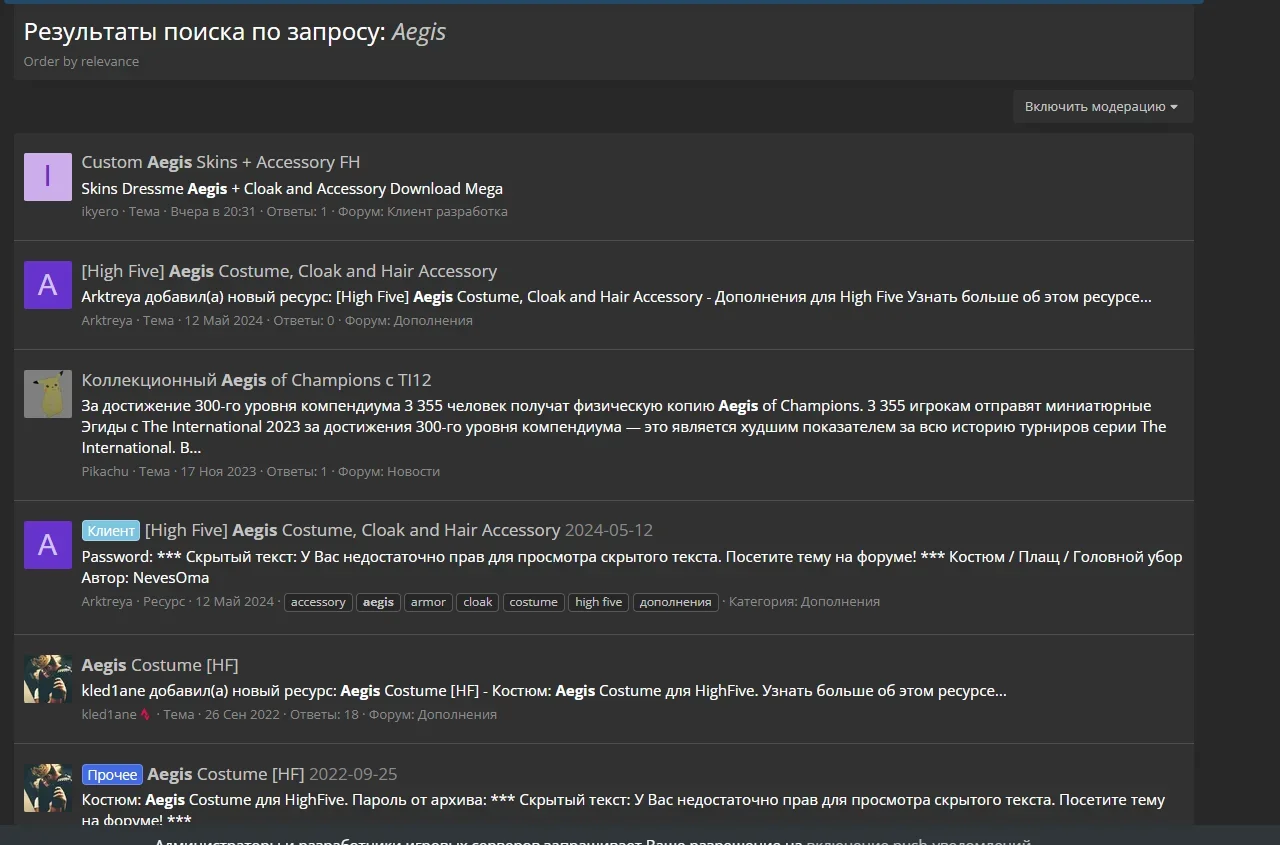Click the Прочее prefix label
Image resolution: width=1280 pixels, height=845 pixels.
click(112, 775)
